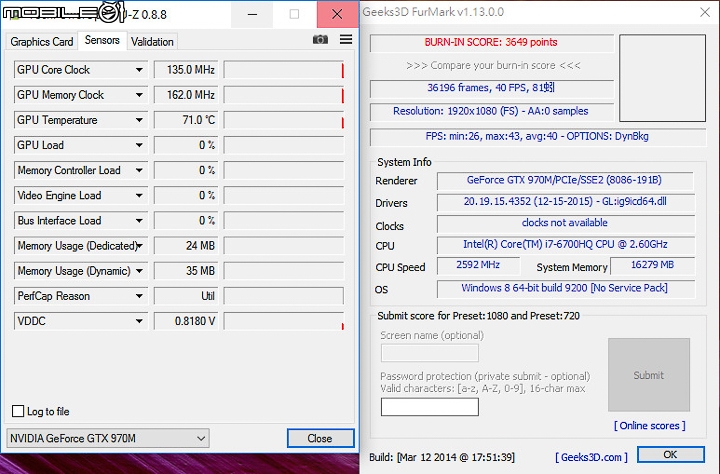
Task: Click the clocks not available field
Action: 565,224
